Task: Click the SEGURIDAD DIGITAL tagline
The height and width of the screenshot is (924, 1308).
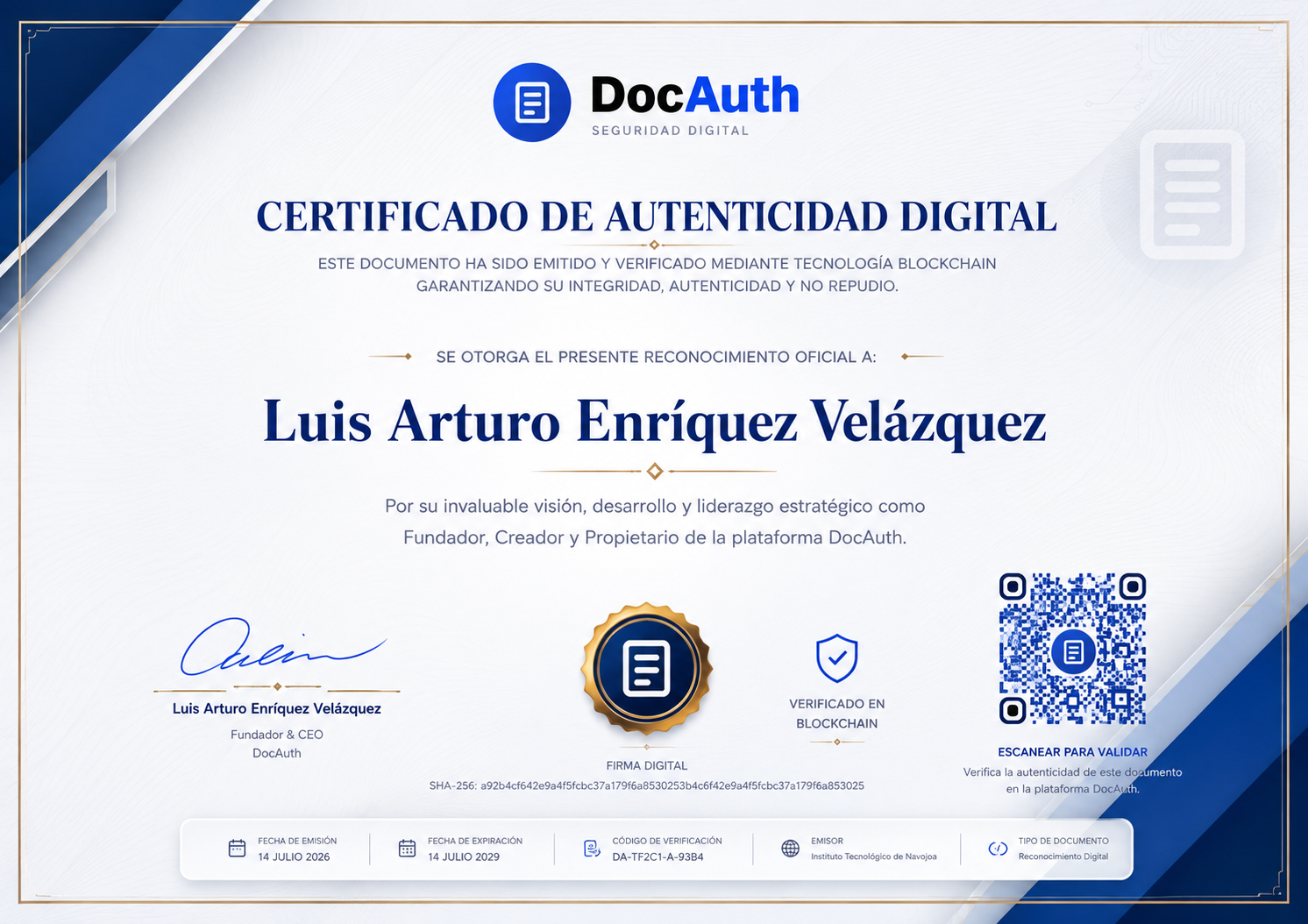Action: [x=671, y=131]
